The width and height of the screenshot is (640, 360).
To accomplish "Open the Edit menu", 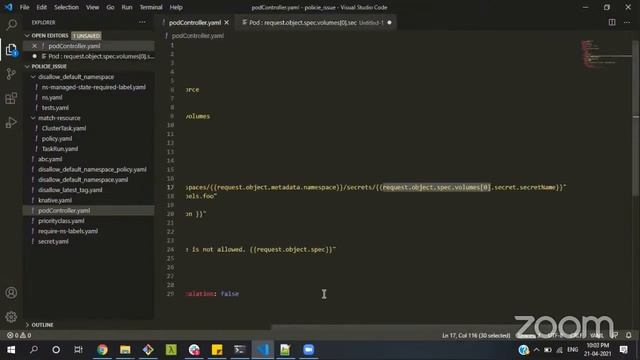I will [42, 7].
